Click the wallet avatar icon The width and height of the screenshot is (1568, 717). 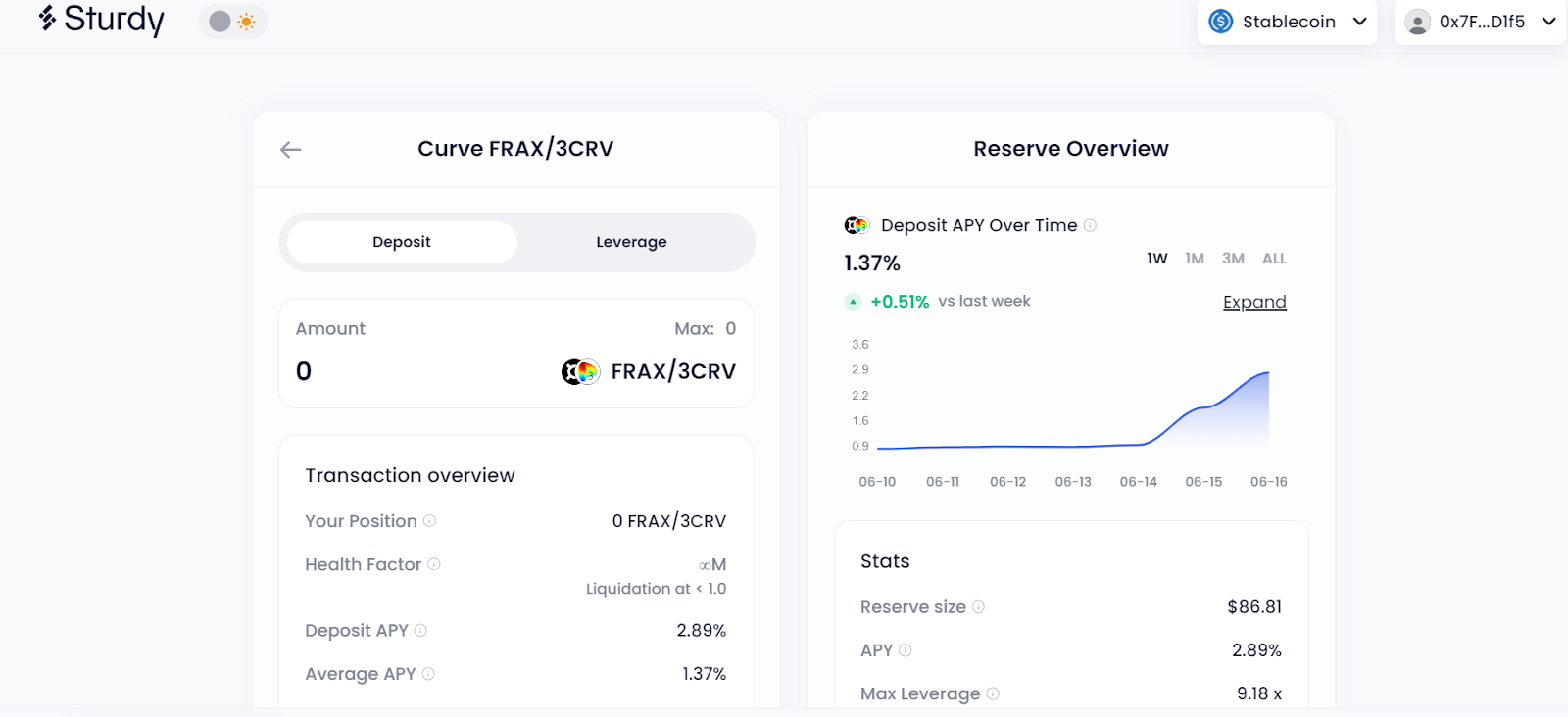[x=1417, y=22]
